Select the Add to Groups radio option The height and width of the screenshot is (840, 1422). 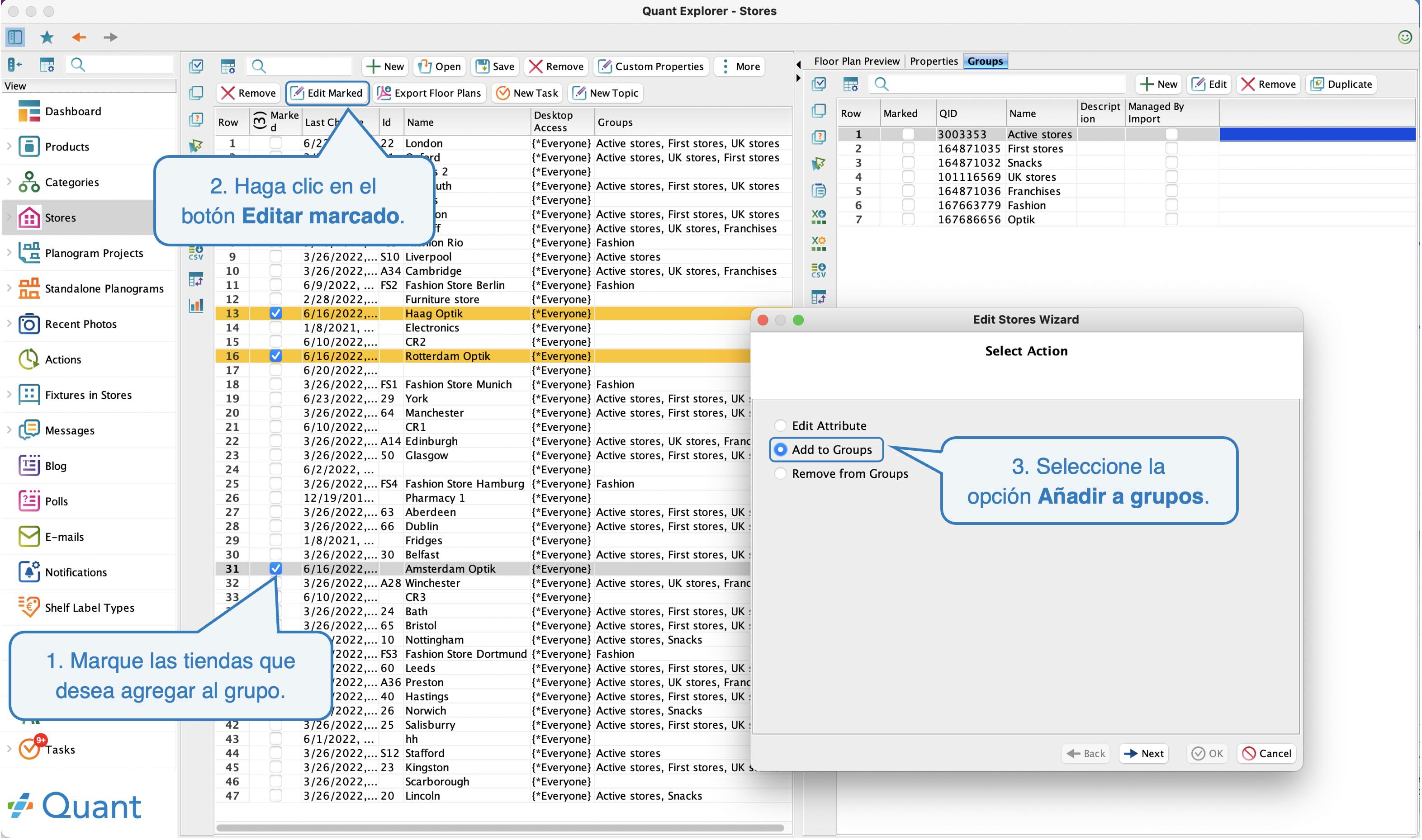pos(781,450)
